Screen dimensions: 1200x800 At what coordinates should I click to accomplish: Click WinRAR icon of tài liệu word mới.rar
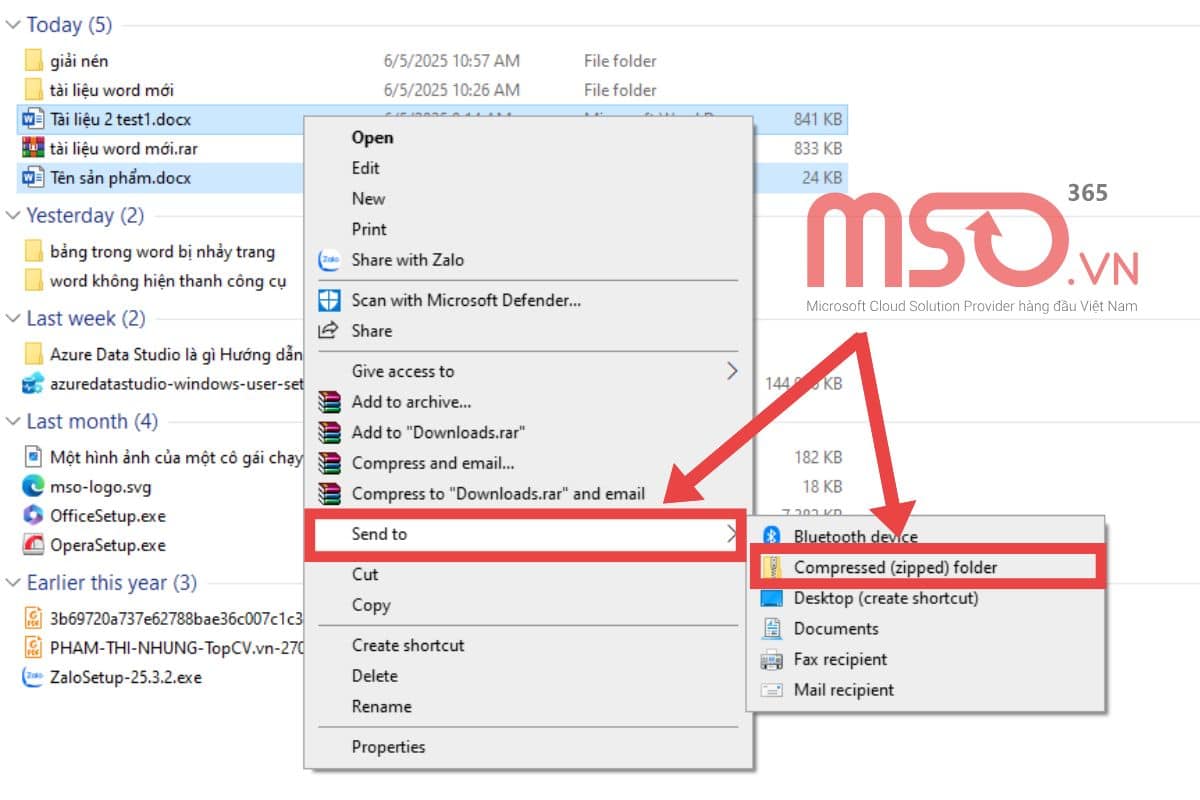pyautogui.click(x=33, y=149)
